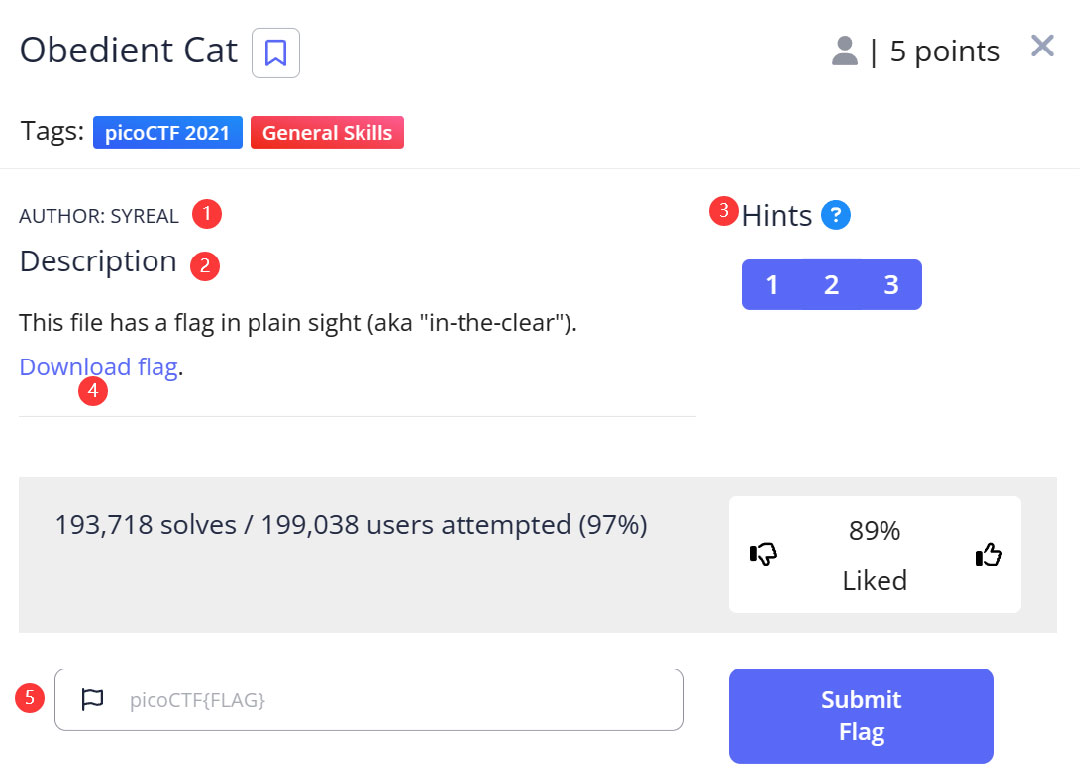Open the Download flag link
This screenshot has height=784, width=1080.
pos(98,367)
